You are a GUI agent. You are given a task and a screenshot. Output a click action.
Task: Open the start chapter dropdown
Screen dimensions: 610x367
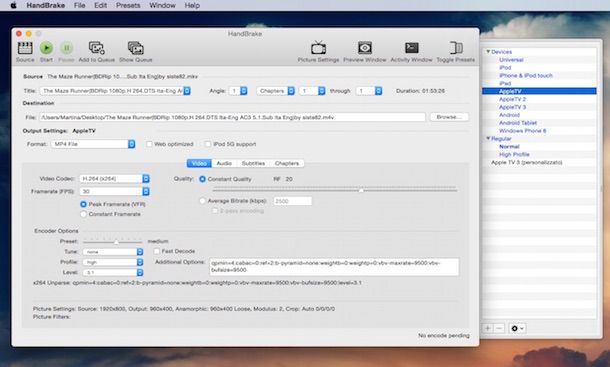click(x=312, y=91)
